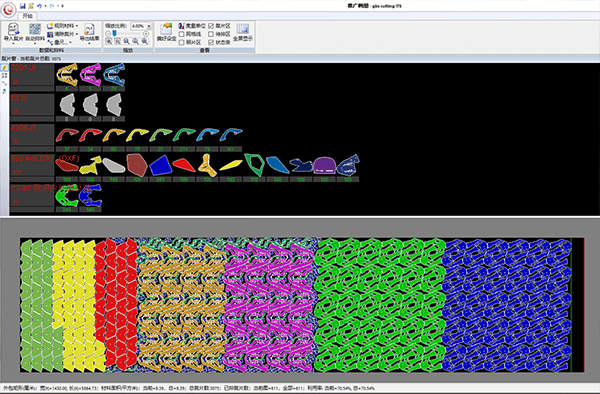Open 偏好设定 preferences icon
The height and width of the screenshot is (394, 600).
[x=166, y=29]
